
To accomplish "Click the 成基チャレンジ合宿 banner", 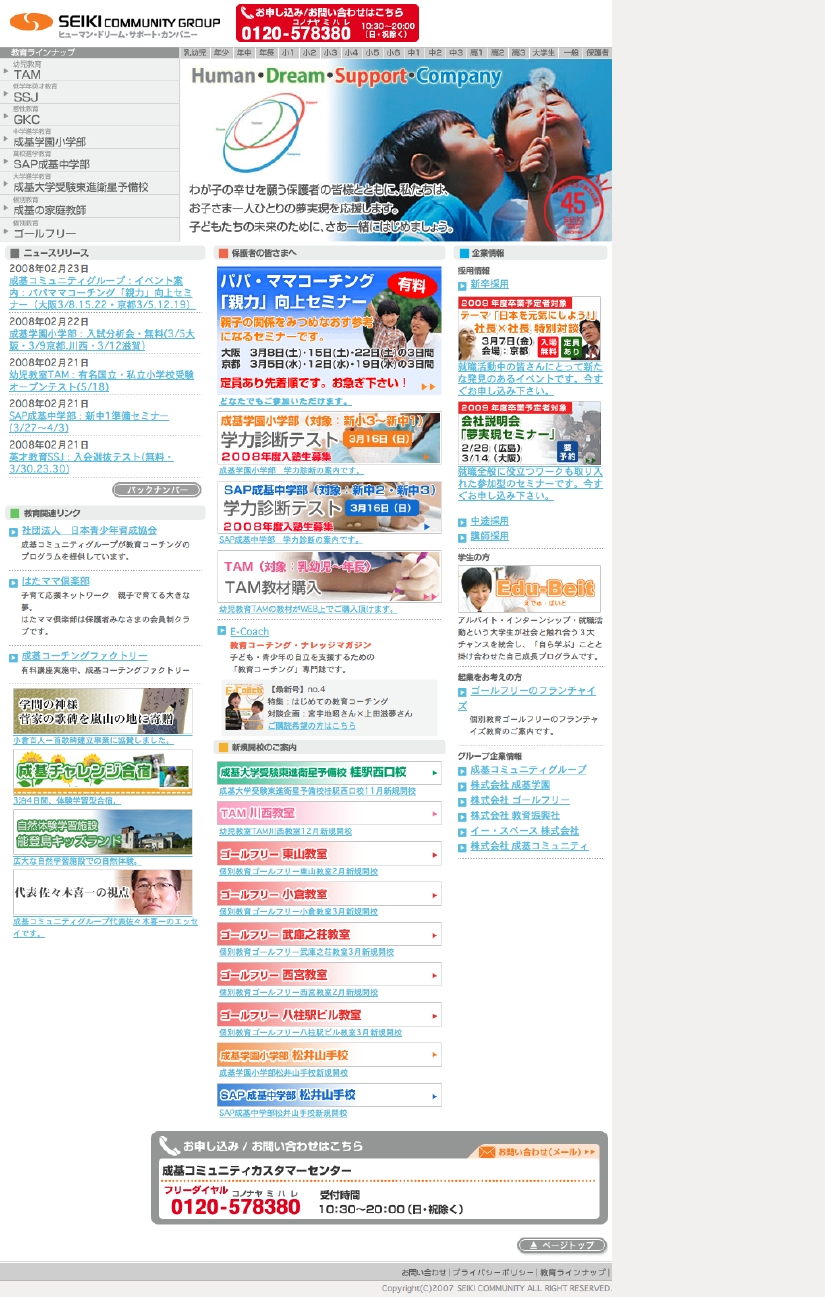I will point(102,772).
